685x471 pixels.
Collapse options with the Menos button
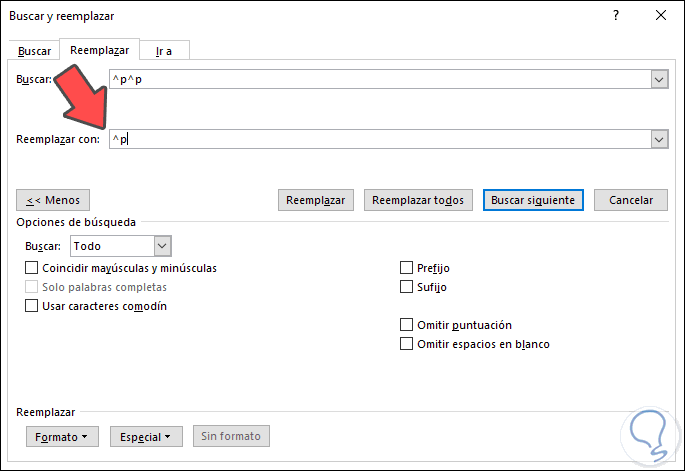coord(54,200)
